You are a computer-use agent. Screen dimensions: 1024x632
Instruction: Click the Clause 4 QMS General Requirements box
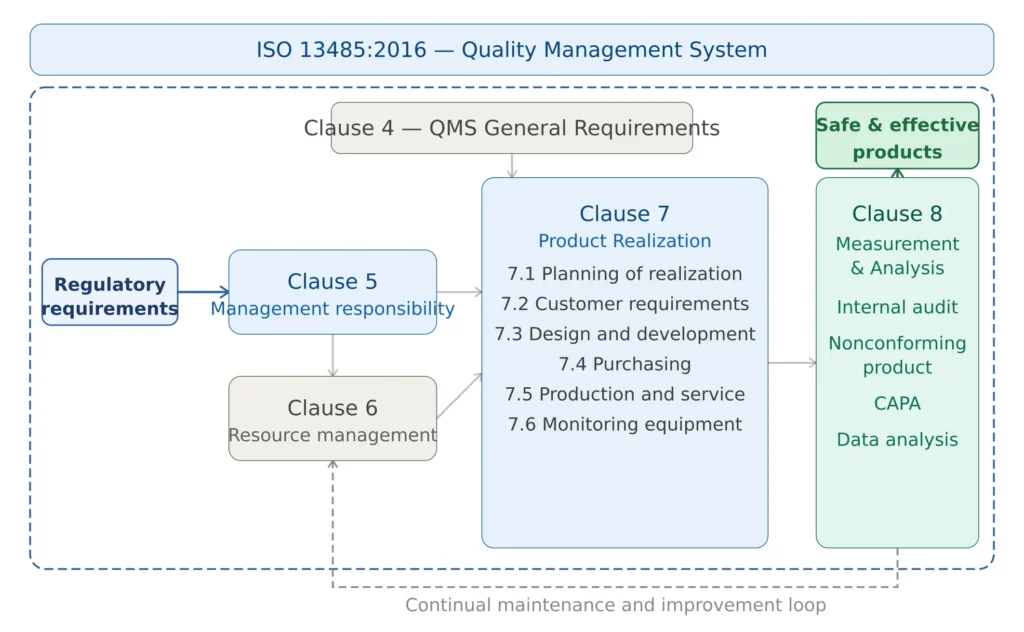coord(512,128)
